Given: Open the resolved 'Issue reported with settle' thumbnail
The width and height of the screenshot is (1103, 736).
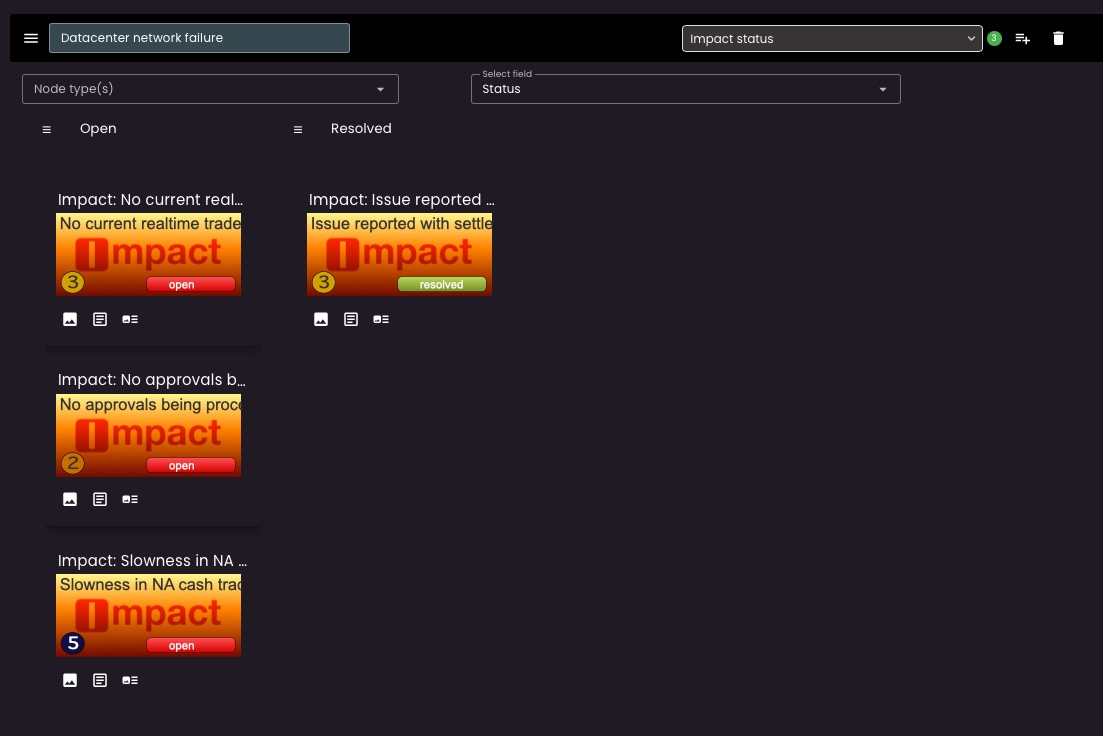Looking at the screenshot, I should coord(399,254).
